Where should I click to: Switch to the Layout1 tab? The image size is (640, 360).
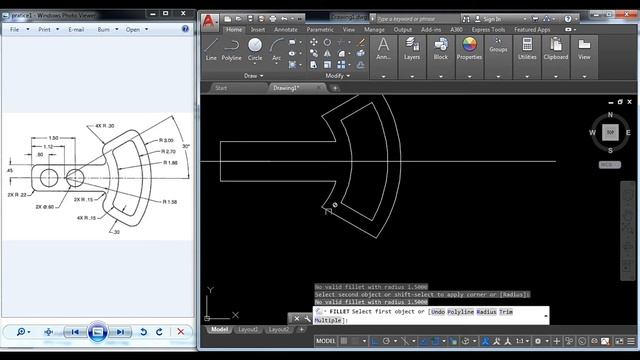(x=248, y=329)
